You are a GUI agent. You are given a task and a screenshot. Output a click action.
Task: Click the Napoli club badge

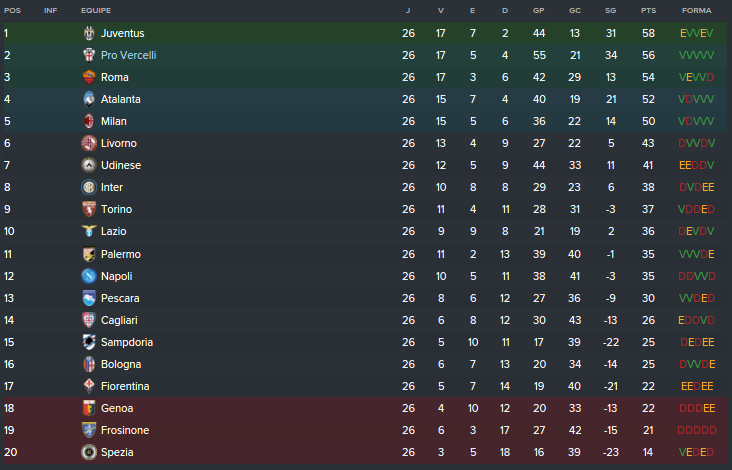pyautogui.click(x=89, y=276)
